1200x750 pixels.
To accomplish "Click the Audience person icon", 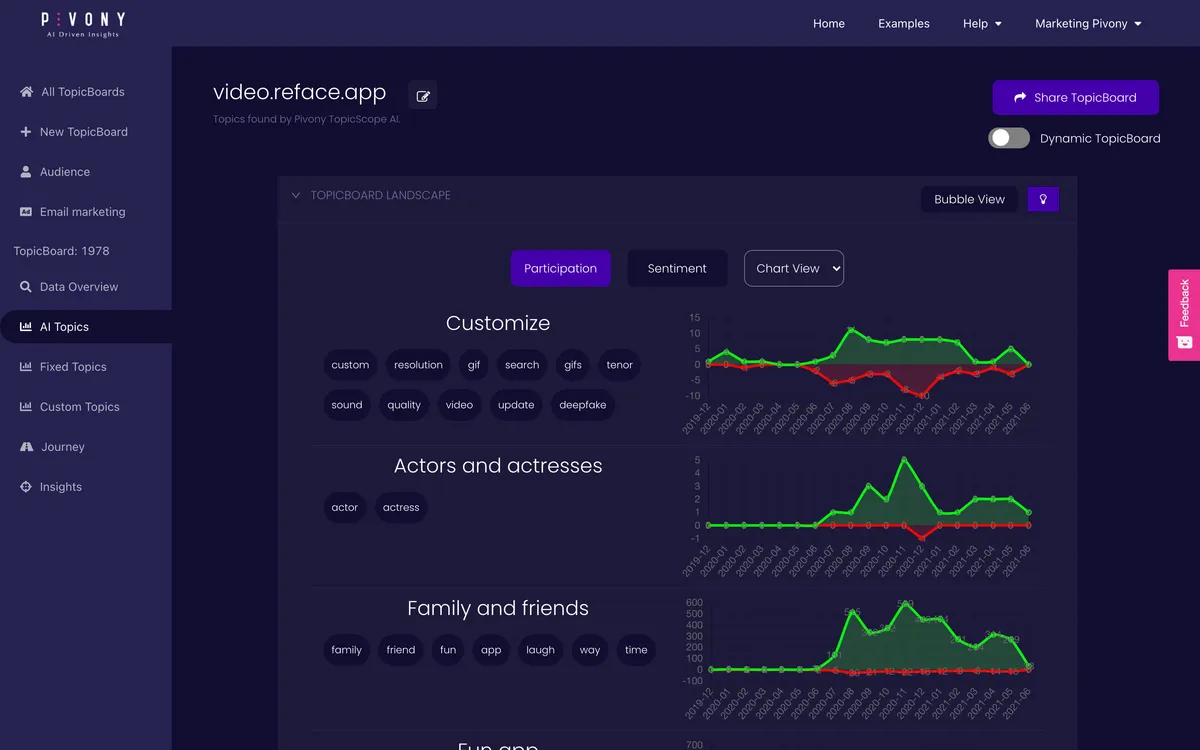I will [x=26, y=172].
